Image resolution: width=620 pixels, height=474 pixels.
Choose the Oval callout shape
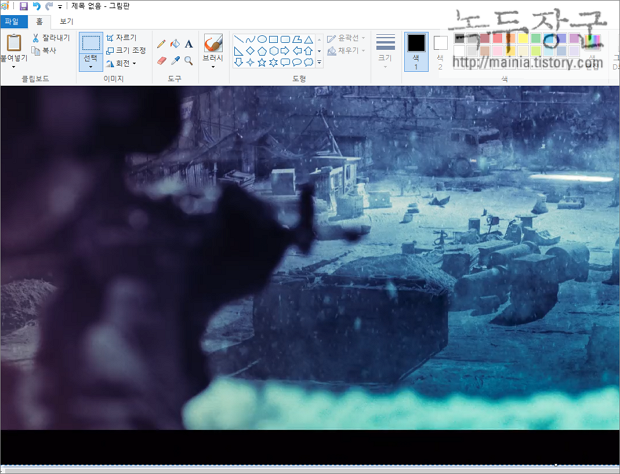(x=297, y=62)
